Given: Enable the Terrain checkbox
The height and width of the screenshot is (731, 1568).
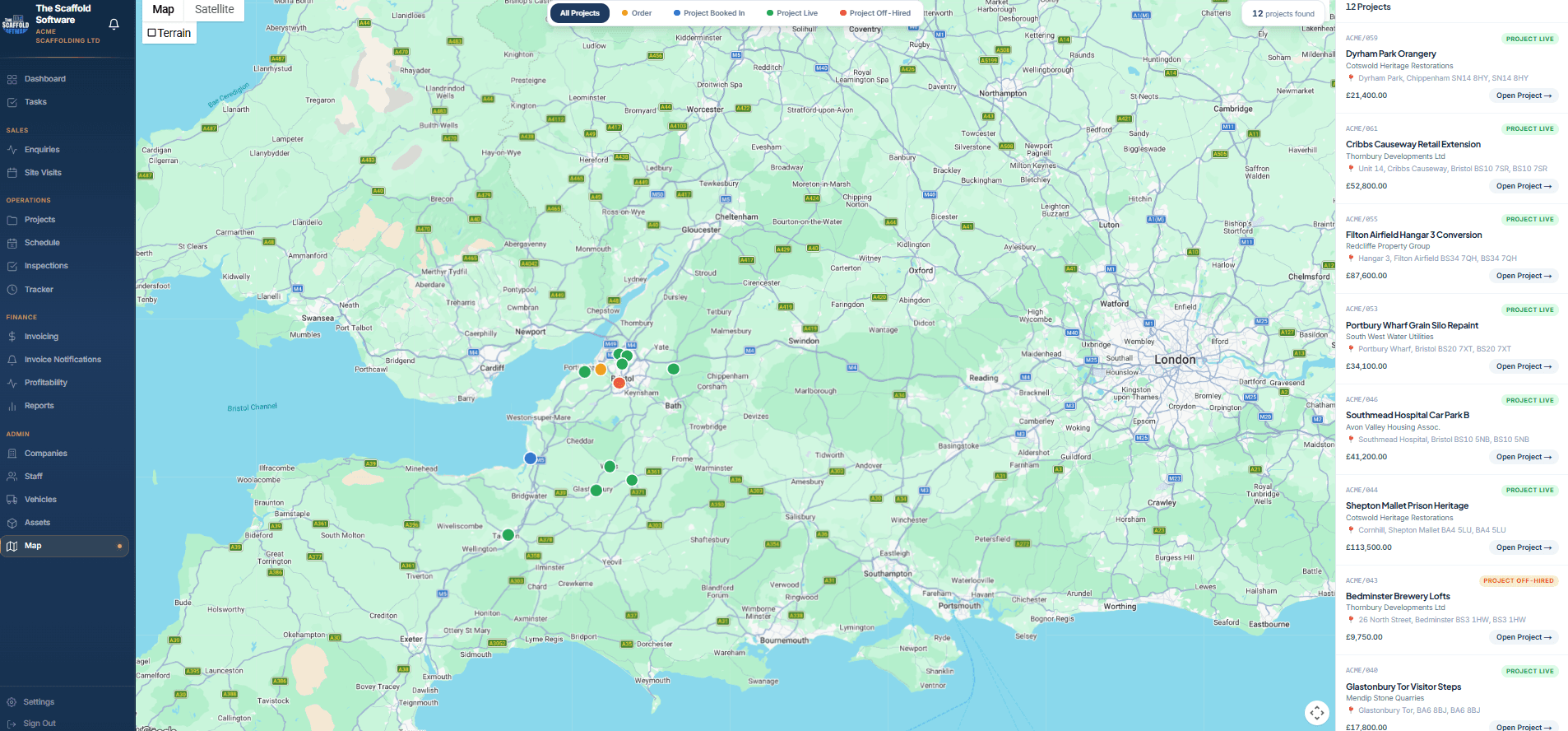Looking at the screenshot, I should (x=151, y=33).
